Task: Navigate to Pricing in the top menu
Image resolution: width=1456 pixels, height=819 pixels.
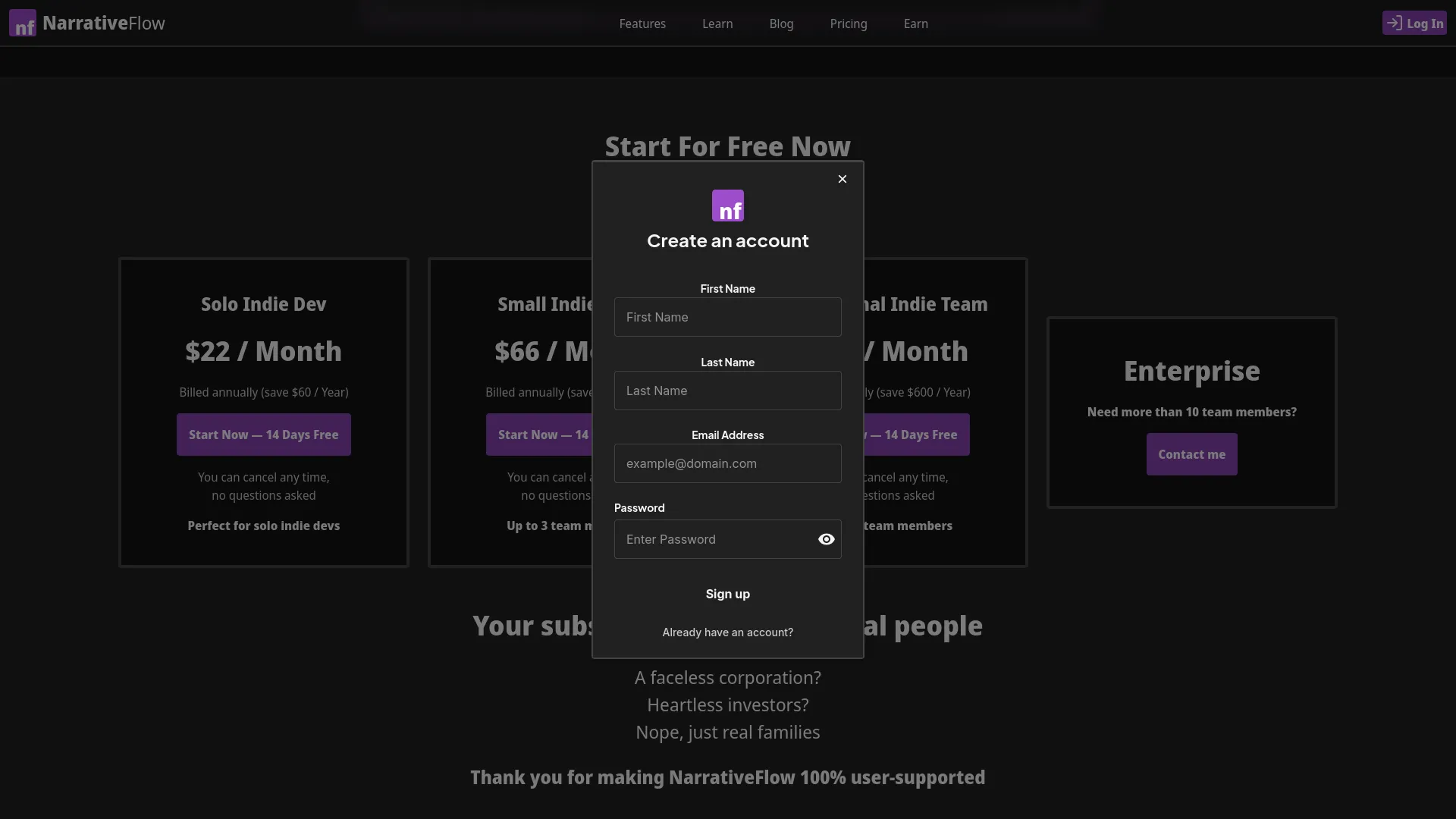Action: click(848, 24)
